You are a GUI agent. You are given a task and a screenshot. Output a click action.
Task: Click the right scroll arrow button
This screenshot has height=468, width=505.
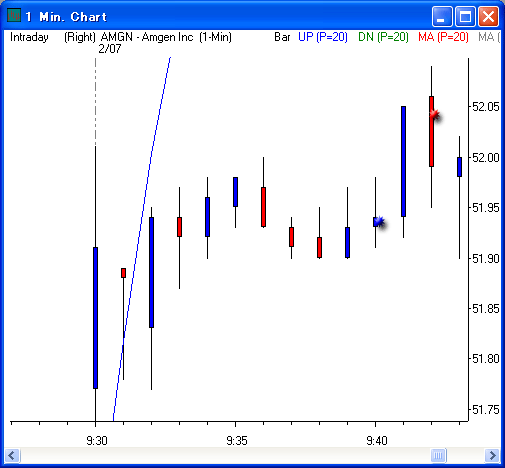pos(492,455)
